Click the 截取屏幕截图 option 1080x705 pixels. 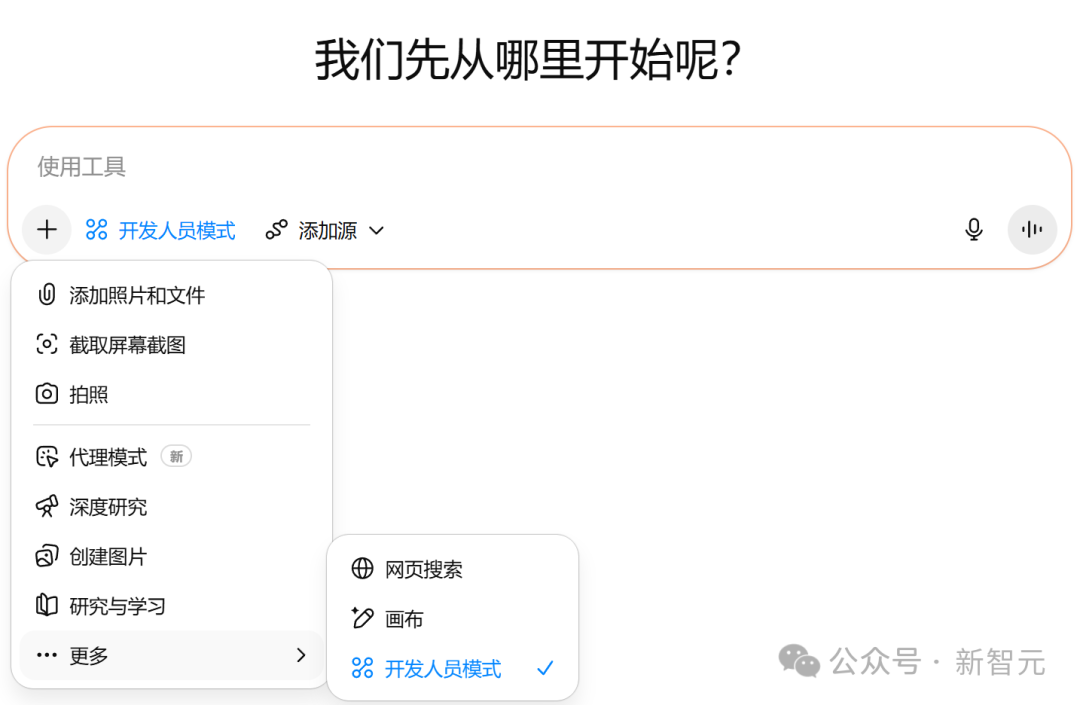click(127, 345)
